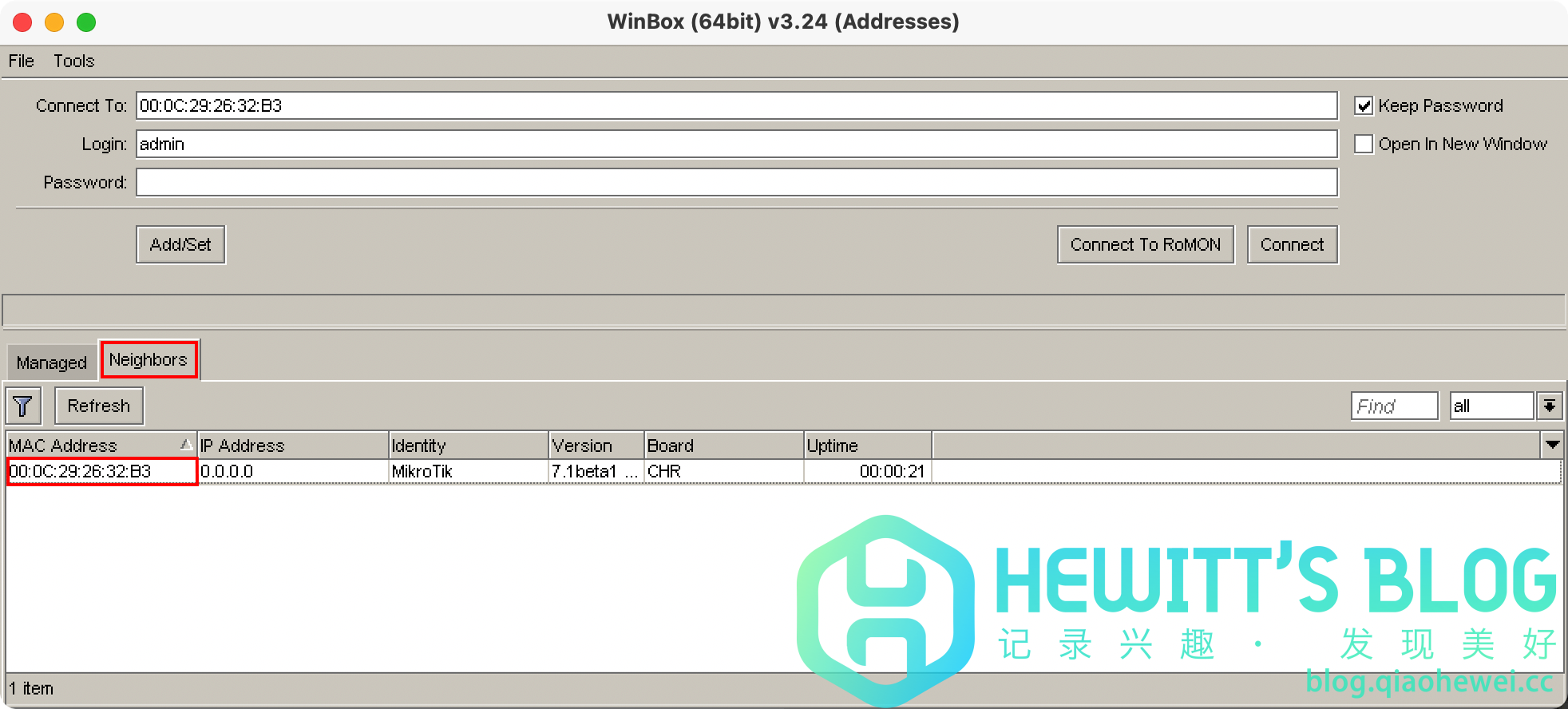Screen dimensions: 1568x709
Task: Open the Tools menu
Action: (74, 61)
